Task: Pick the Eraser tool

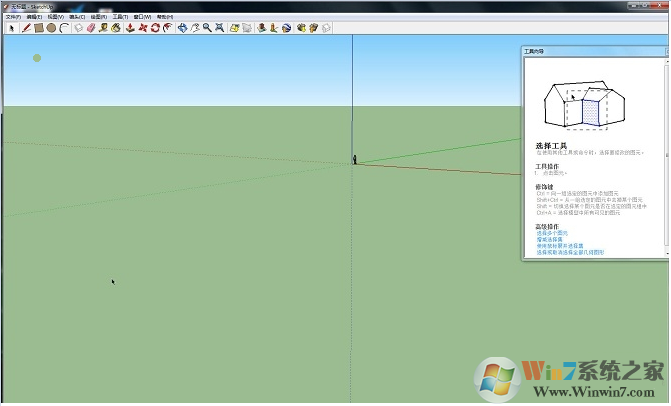Action: (90, 28)
